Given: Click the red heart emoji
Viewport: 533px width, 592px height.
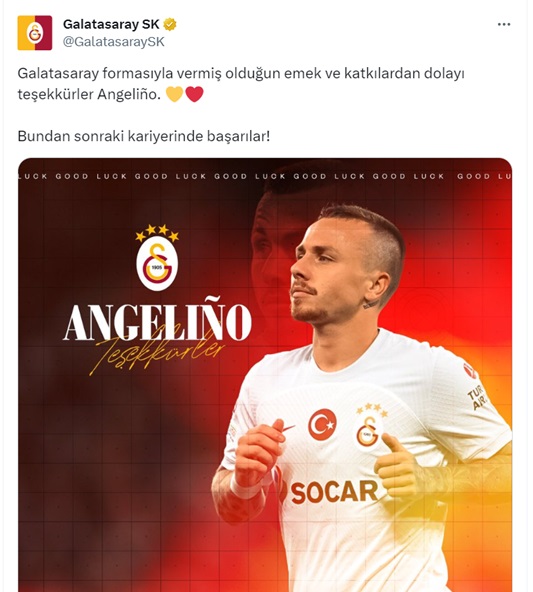Looking at the screenshot, I should (x=194, y=94).
